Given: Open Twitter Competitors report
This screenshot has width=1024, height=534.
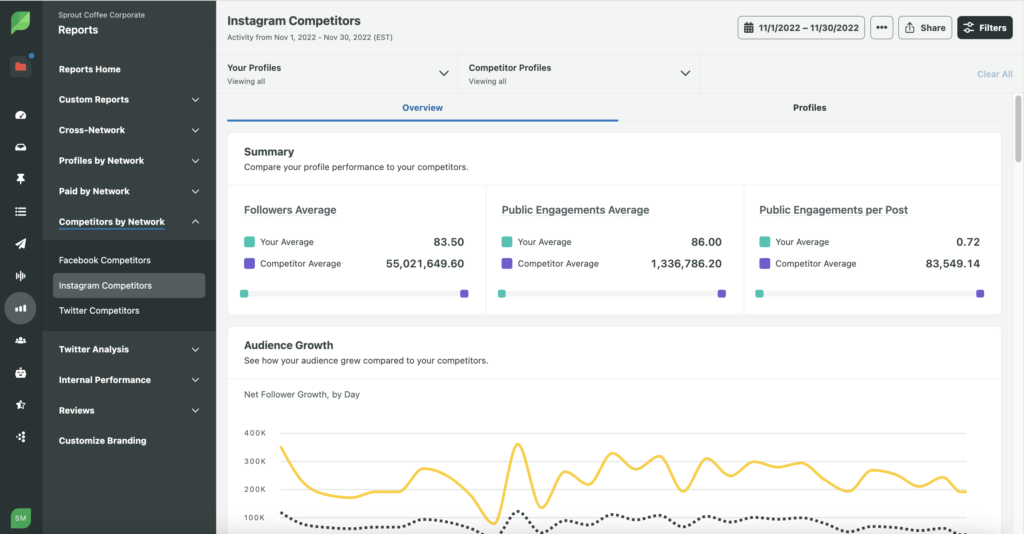Looking at the screenshot, I should click(99, 311).
